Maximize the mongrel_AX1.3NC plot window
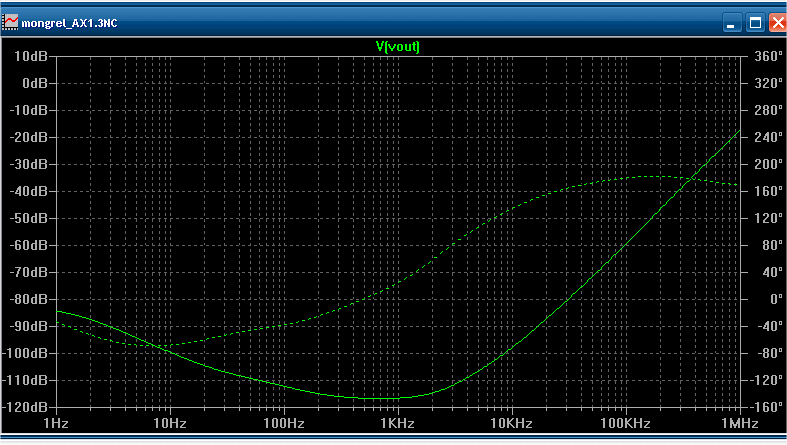The image size is (787, 445). [x=755, y=23]
